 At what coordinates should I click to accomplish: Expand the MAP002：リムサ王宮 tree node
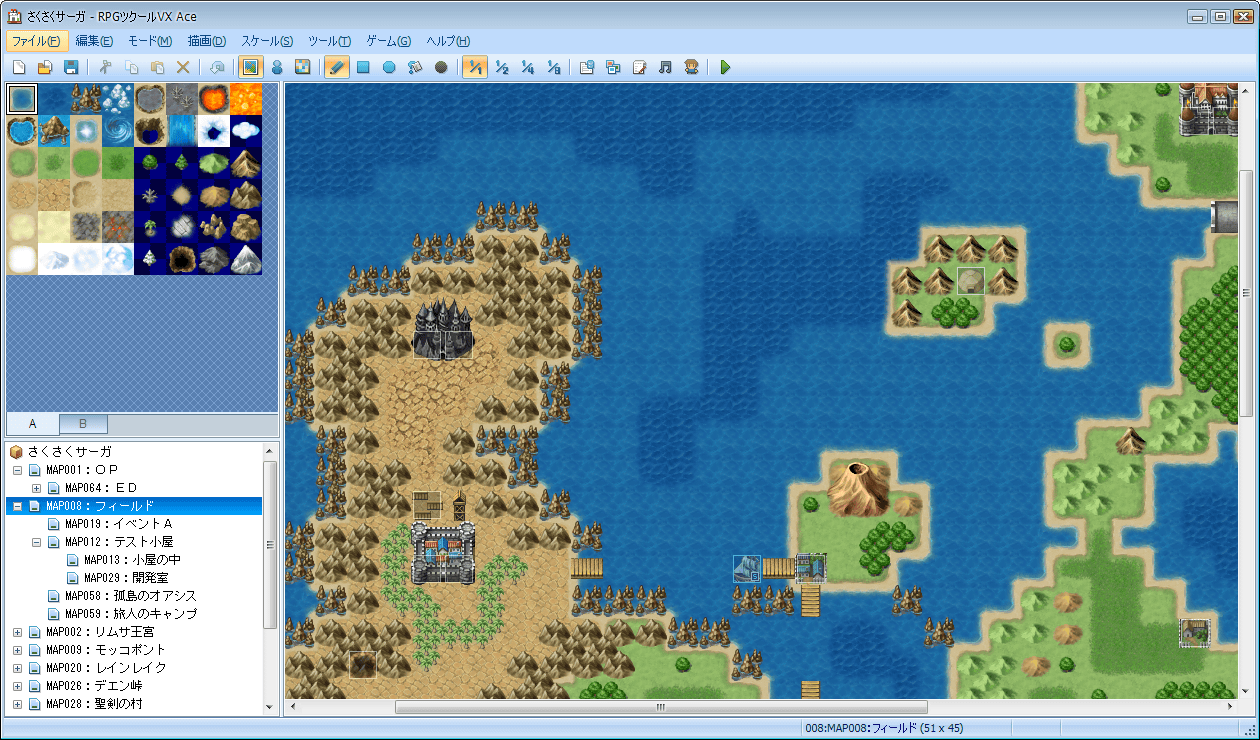[x=17, y=632]
